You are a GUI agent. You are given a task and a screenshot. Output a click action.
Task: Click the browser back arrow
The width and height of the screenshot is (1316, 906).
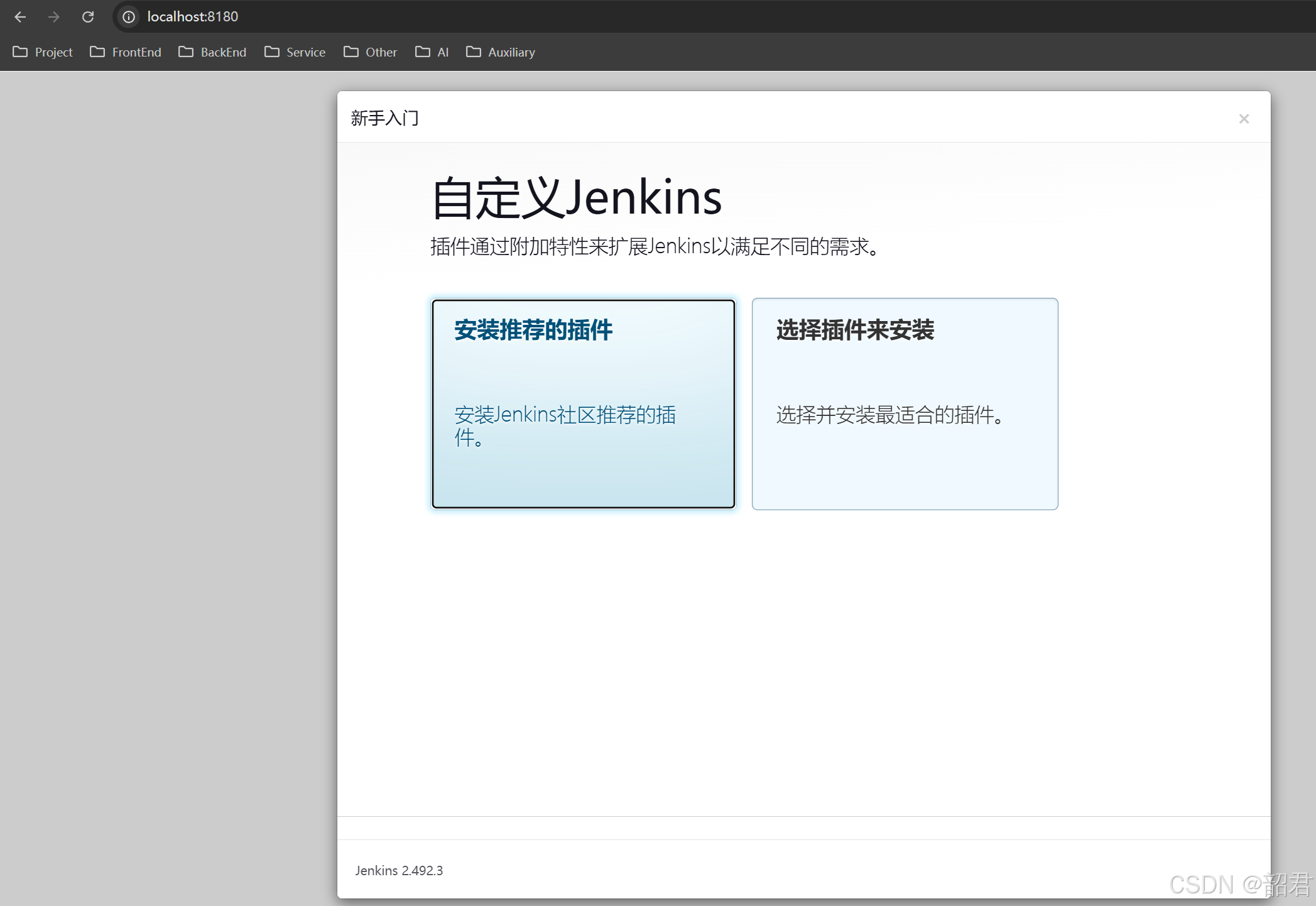(20, 17)
